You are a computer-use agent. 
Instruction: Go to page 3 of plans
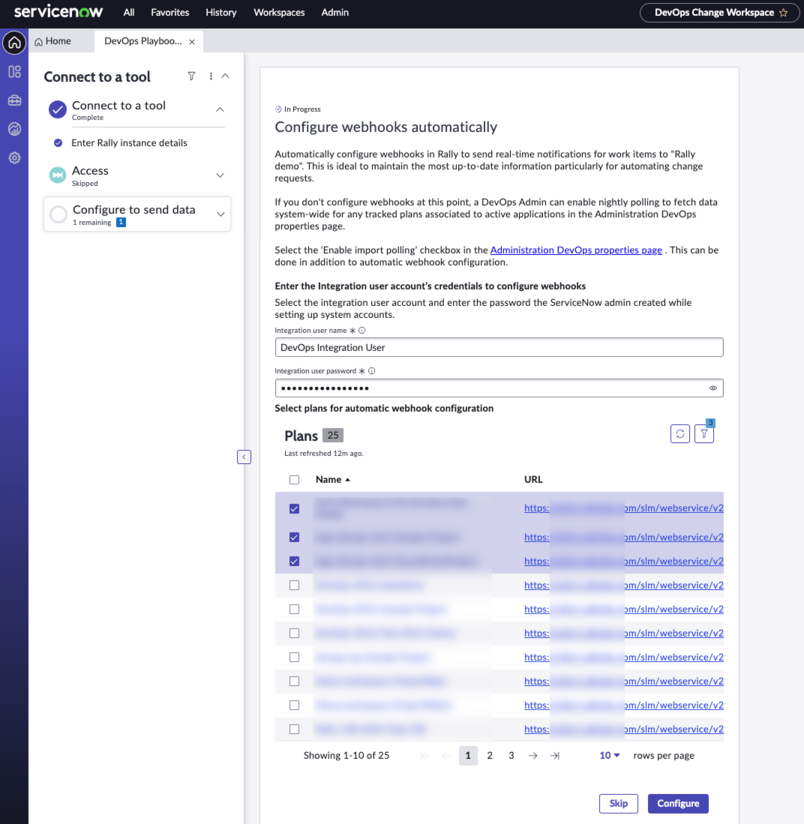pyautogui.click(x=511, y=755)
